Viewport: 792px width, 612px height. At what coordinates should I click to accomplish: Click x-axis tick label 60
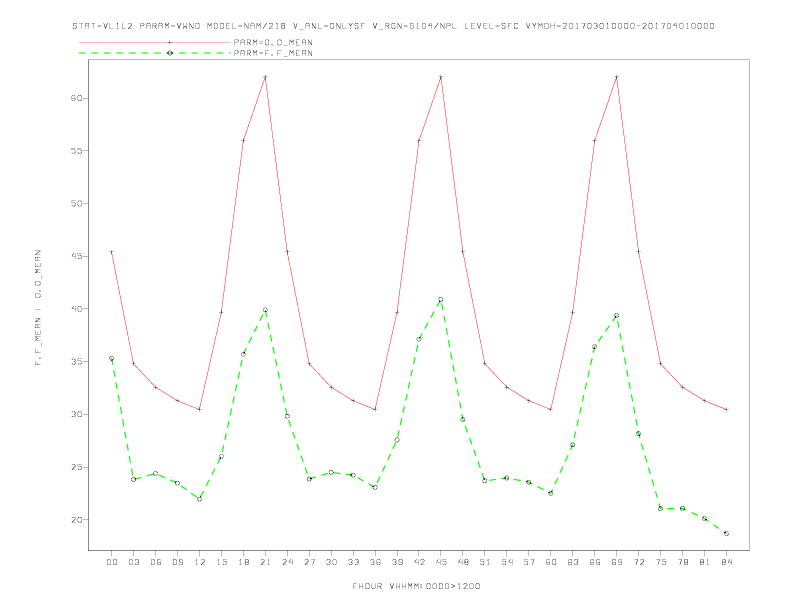tap(551, 562)
